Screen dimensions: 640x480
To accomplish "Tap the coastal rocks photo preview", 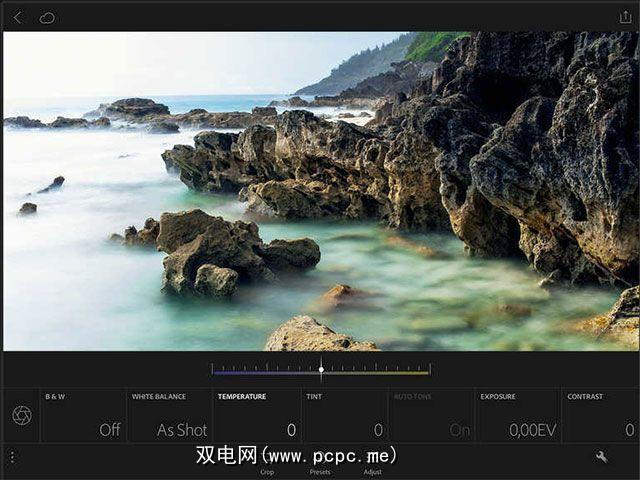I will (321, 191).
